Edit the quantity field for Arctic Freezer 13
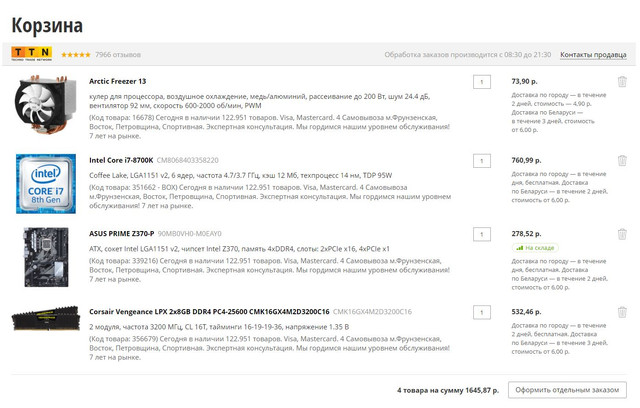Viewport: 640px width, 408px height. coord(482,82)
